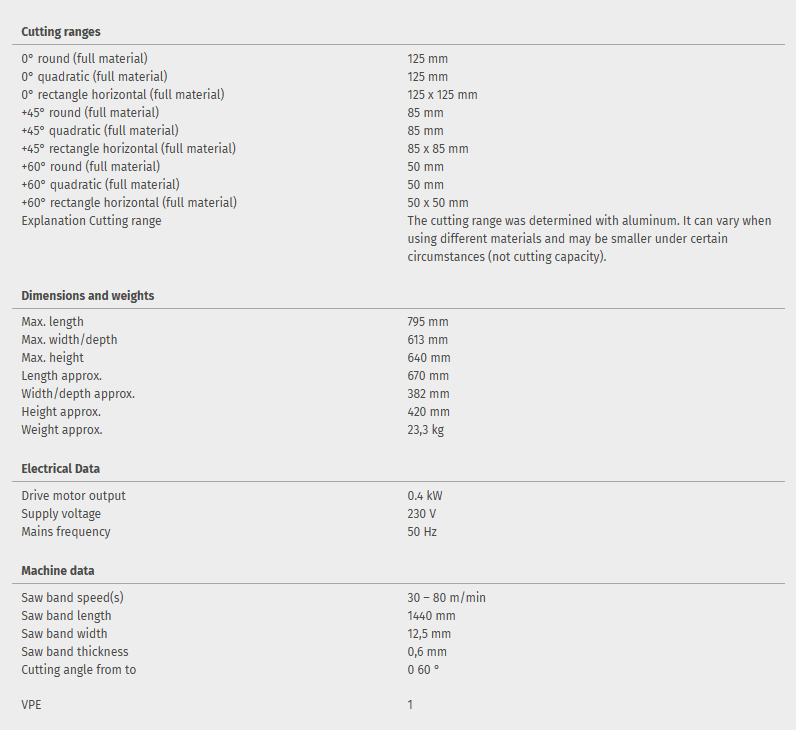Click the Mains frequency value 50 Hz

point(422,532)
